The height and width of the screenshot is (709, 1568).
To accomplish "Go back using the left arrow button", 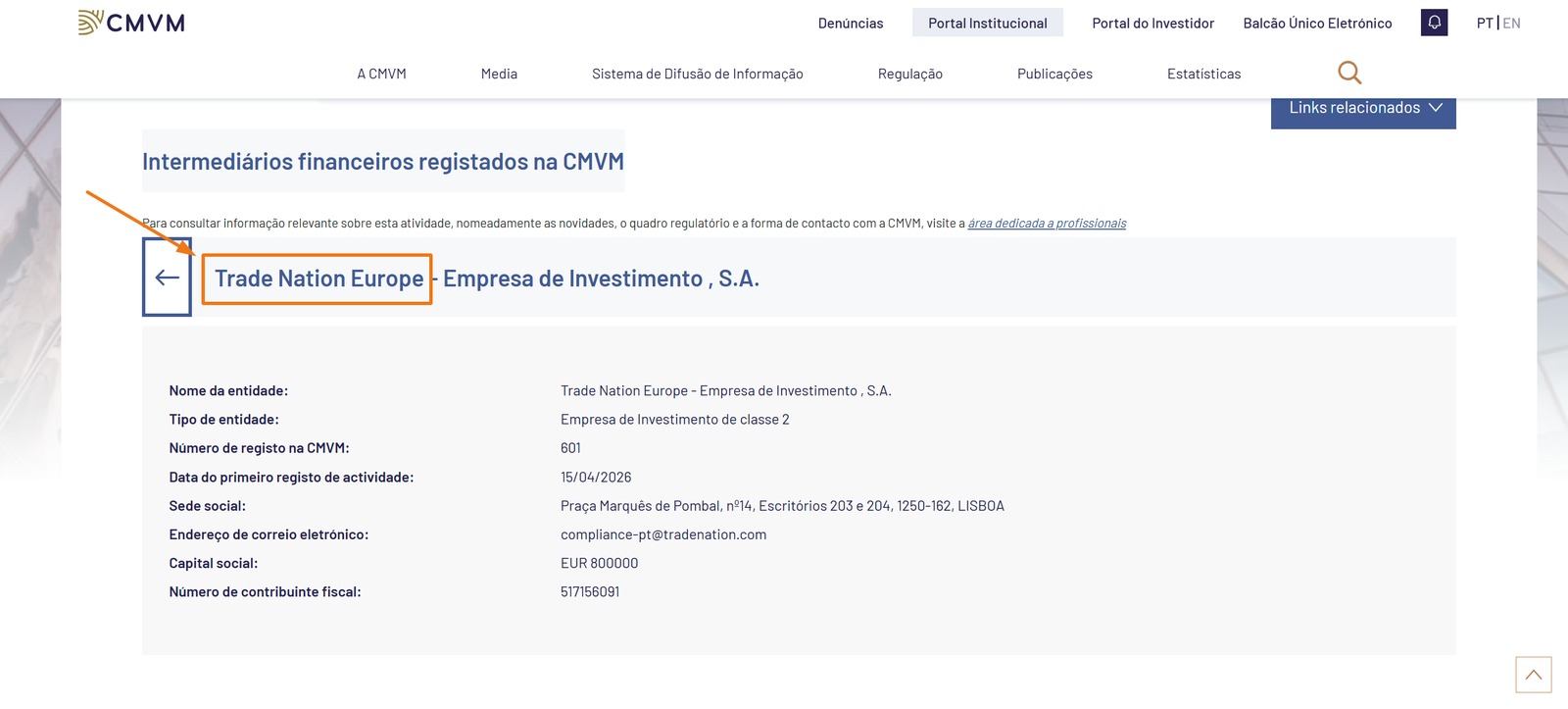I will tap(167, 278).
